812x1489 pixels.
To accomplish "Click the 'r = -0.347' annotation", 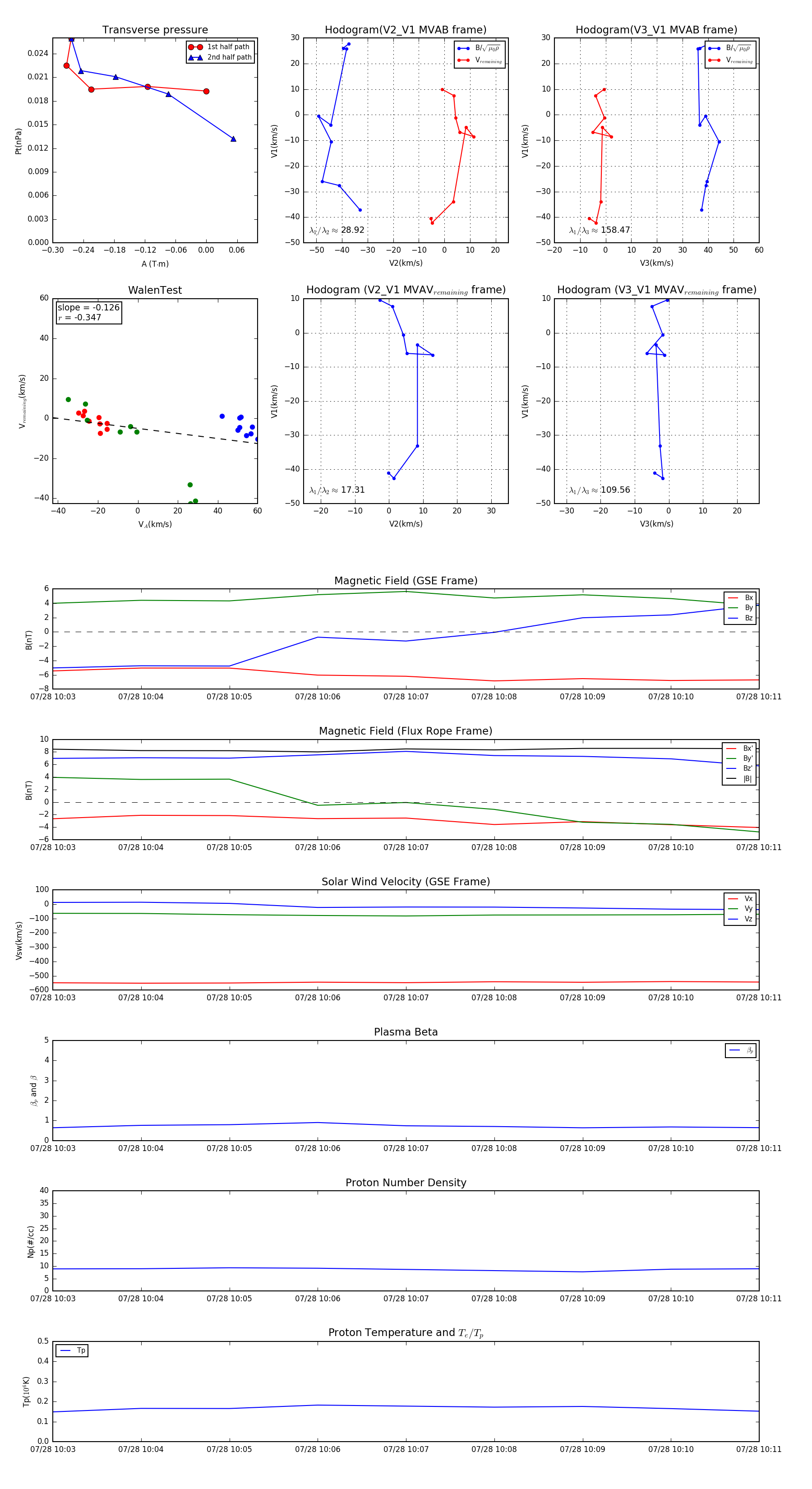I will pos(80,317).
